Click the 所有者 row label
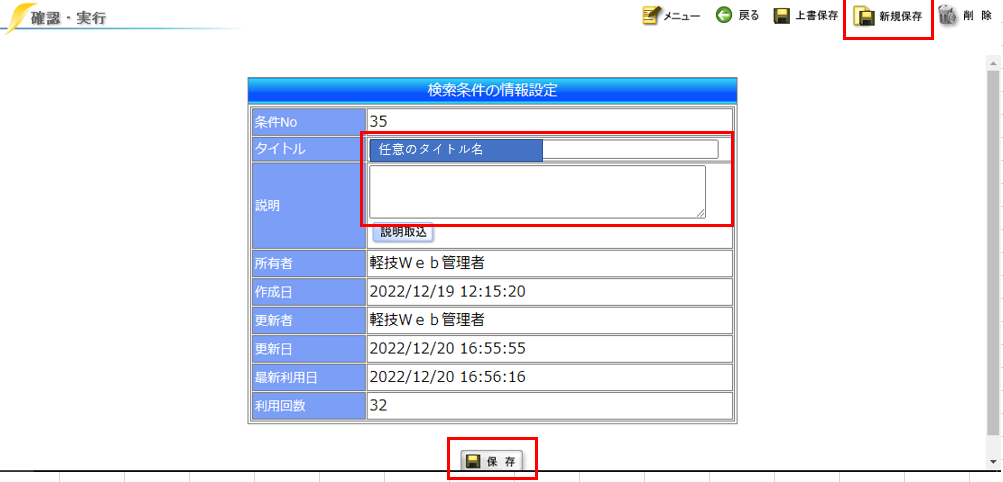The image size is (1003, 482). 309,263
